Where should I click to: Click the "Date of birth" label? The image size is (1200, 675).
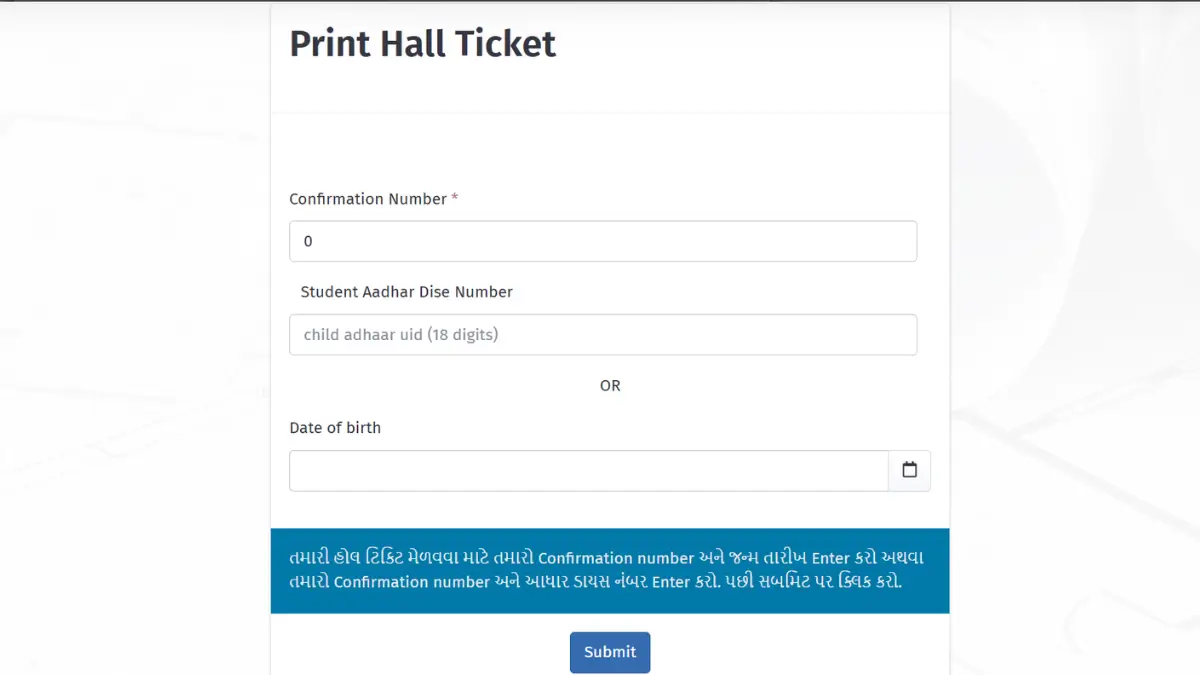point(335,427)
